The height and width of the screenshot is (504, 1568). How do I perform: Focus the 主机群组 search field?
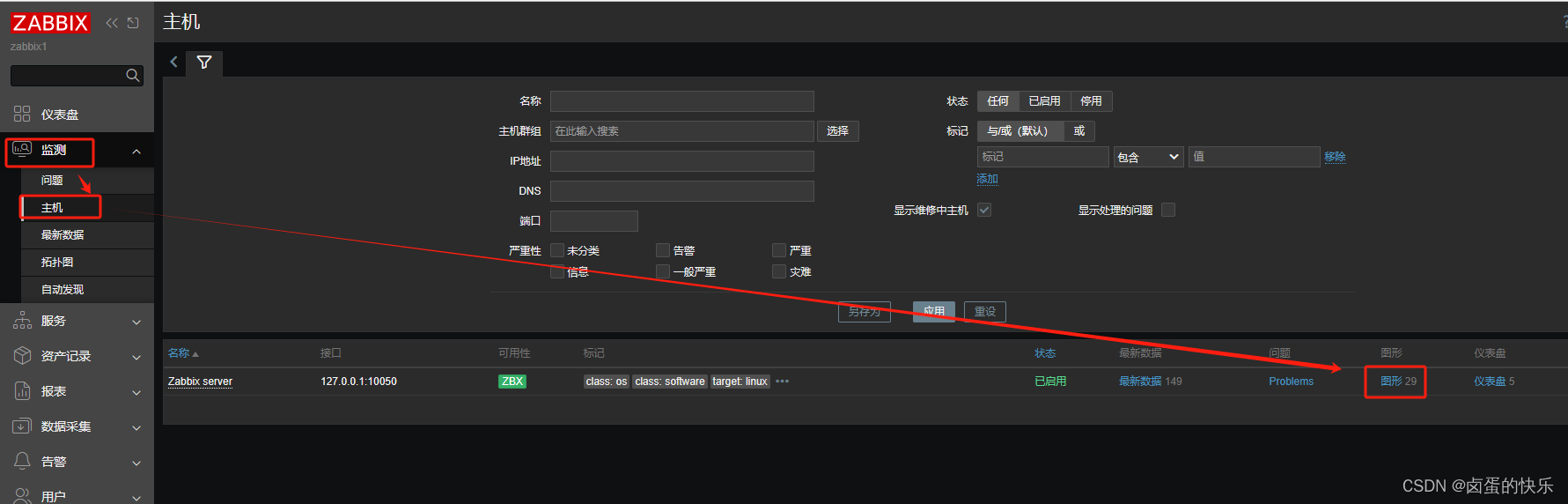pos(682,131)
